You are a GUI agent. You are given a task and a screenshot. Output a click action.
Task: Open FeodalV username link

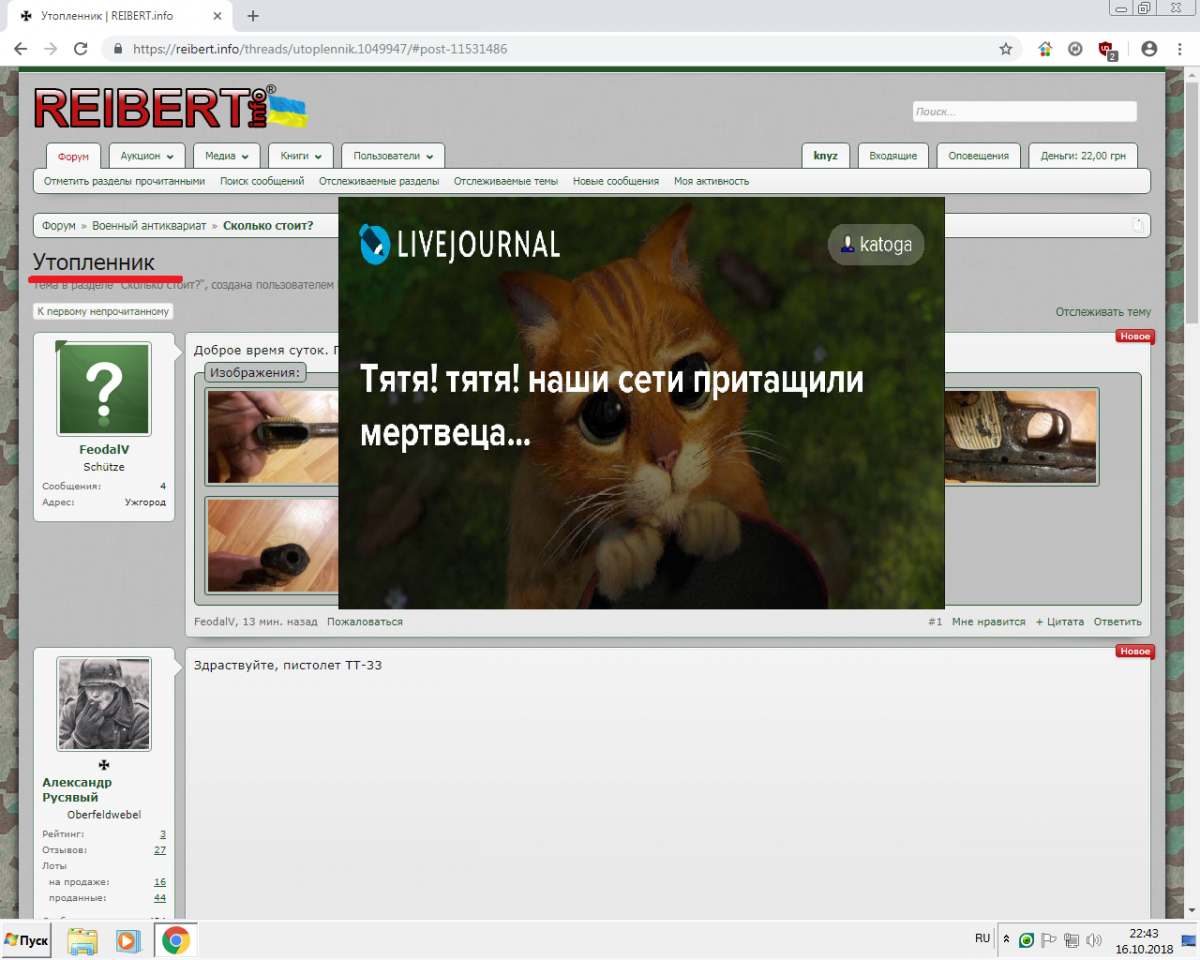tap(104, 450)
